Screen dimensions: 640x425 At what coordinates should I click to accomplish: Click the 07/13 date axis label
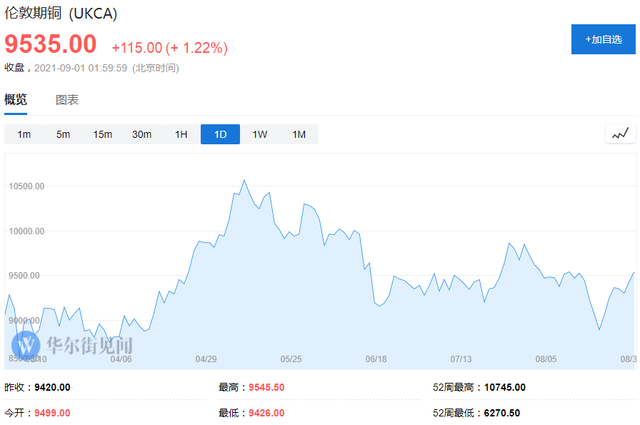click(461, 358)
